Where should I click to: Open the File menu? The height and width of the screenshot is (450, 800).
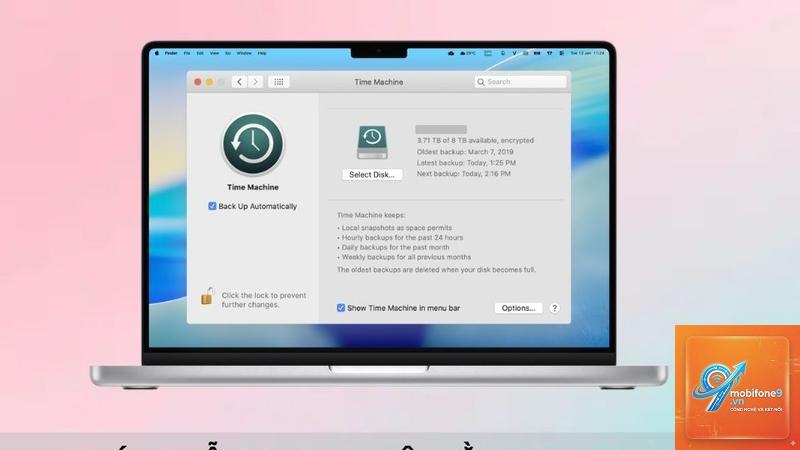coord(187,53)
